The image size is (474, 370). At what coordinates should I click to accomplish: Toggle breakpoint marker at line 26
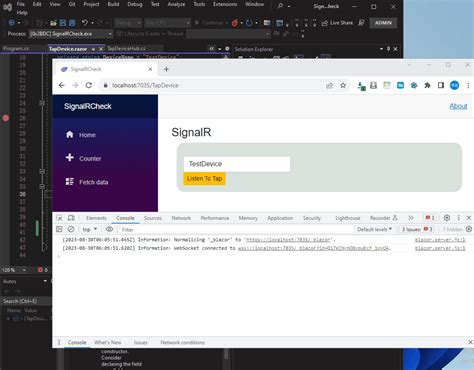pyautogui.click(x=6, y=118)
